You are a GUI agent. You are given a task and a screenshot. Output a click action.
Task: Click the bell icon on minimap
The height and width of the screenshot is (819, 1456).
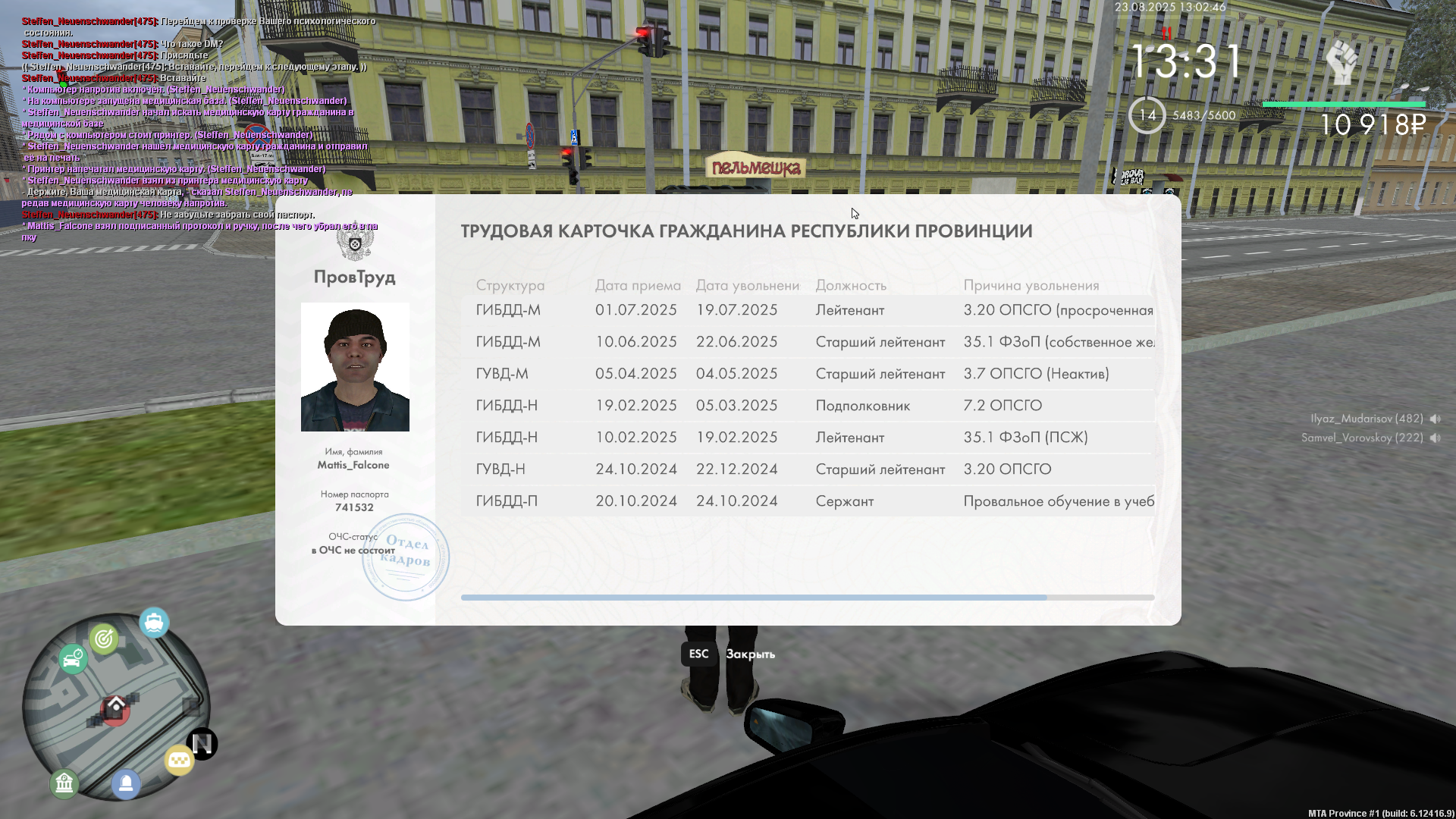click(x=126, y=783)
